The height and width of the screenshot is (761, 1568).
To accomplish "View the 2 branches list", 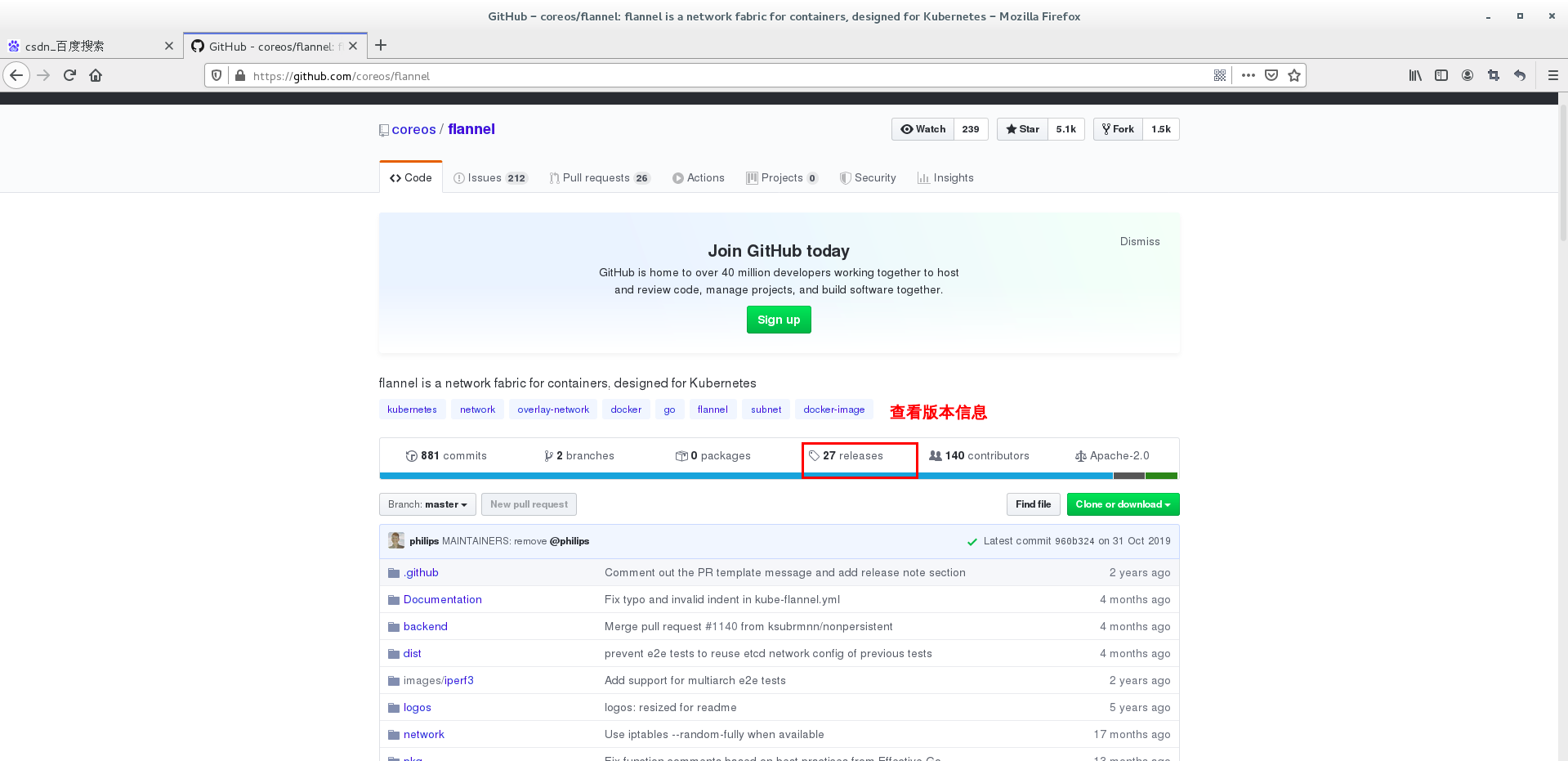I will tap(579, 455).
